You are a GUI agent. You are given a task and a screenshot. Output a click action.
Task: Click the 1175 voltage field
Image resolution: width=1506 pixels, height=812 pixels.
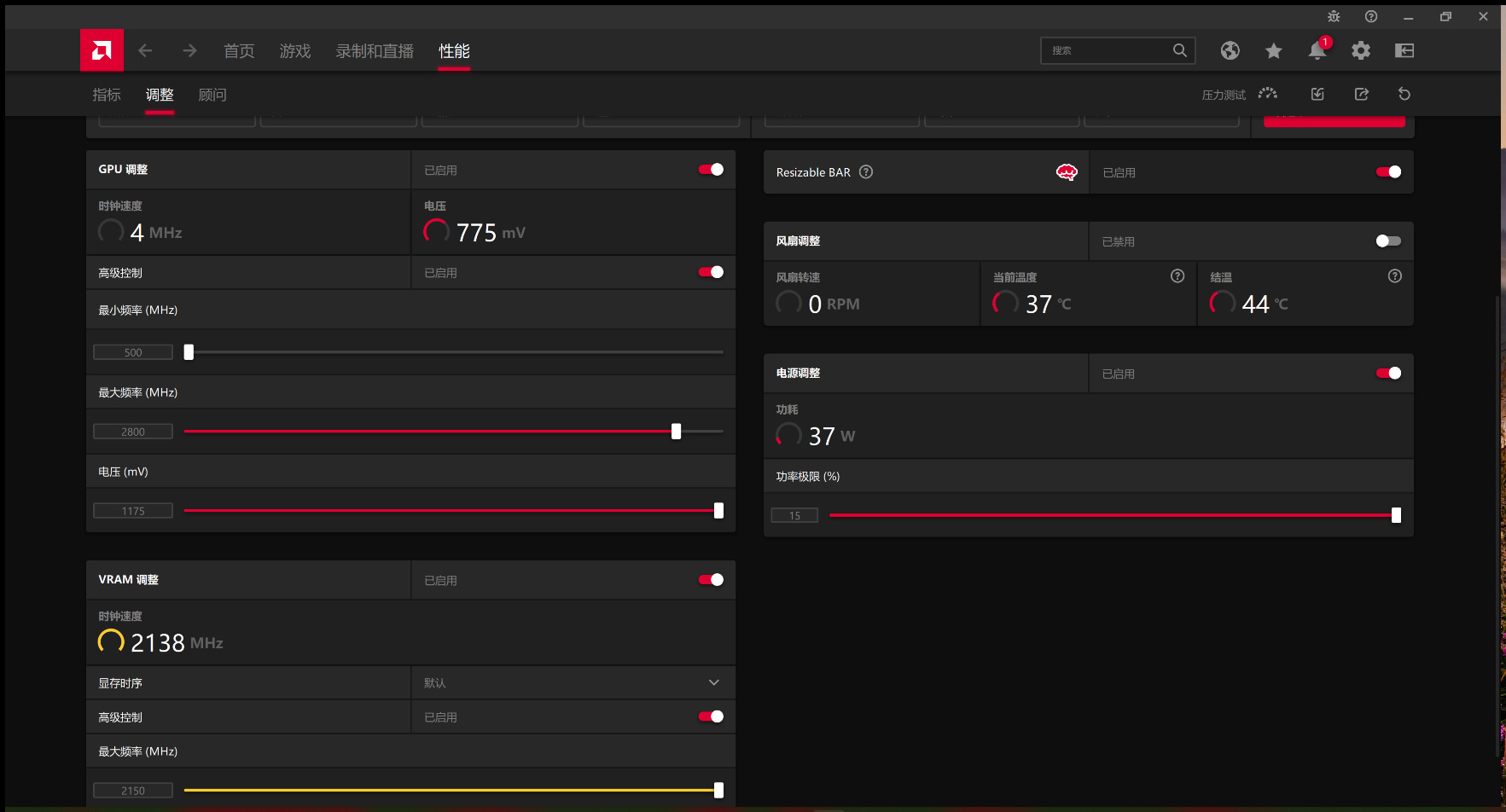click(x=133, y=511)
